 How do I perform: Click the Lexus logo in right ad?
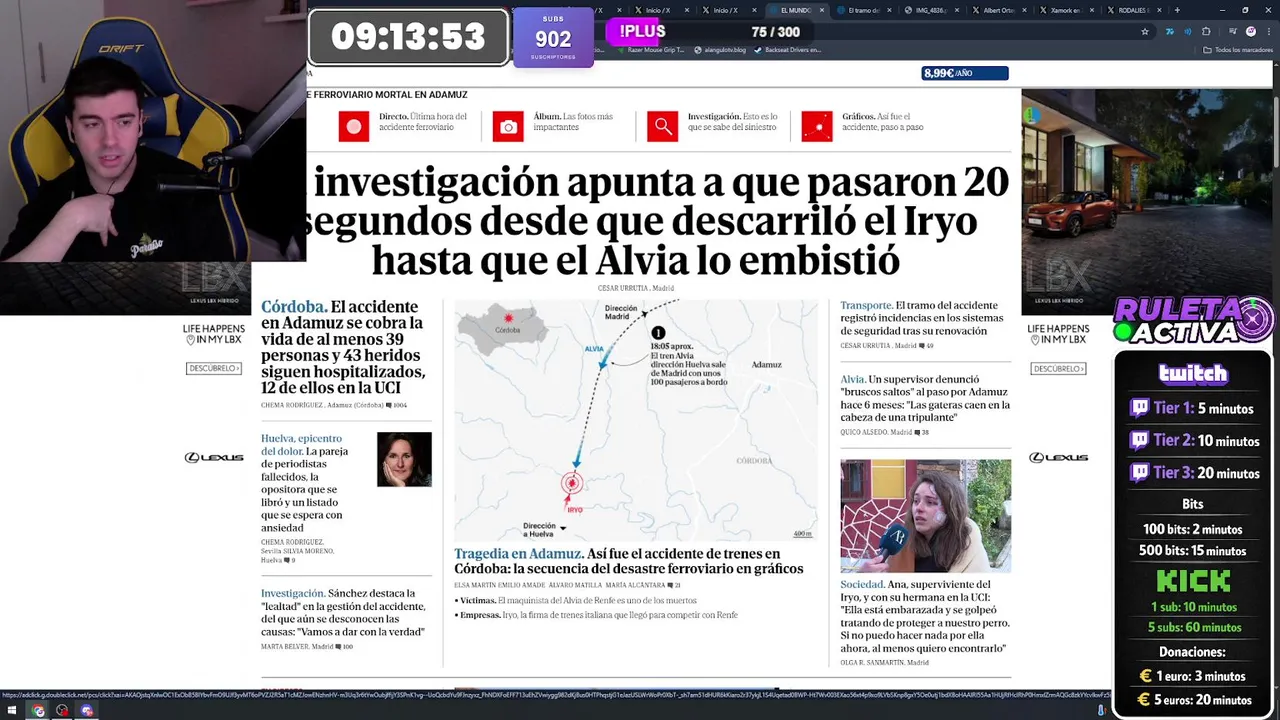tap(1058, 457)
